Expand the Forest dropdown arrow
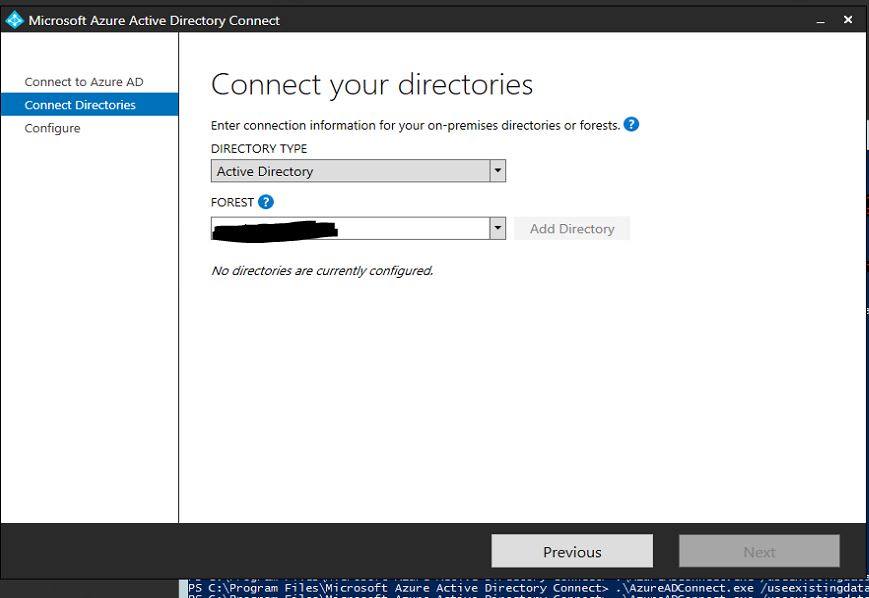The image size is (869, 598). 497,228
